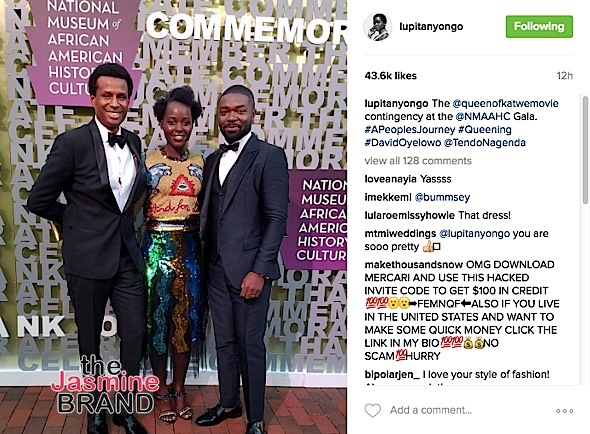The height and width of the screenshot is (434, 590).
Task: Open the lupitanyongo username in header
Action: (431, 27)
